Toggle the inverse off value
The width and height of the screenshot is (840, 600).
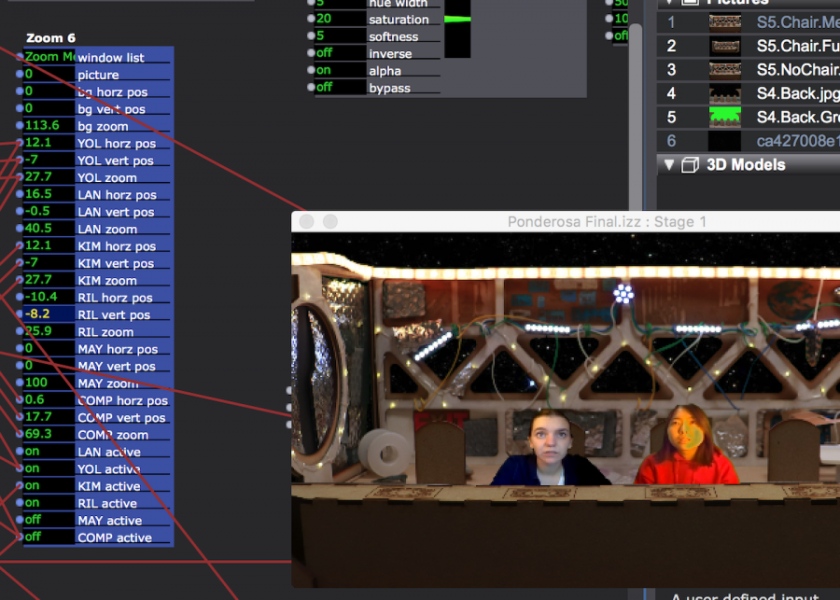340,54
